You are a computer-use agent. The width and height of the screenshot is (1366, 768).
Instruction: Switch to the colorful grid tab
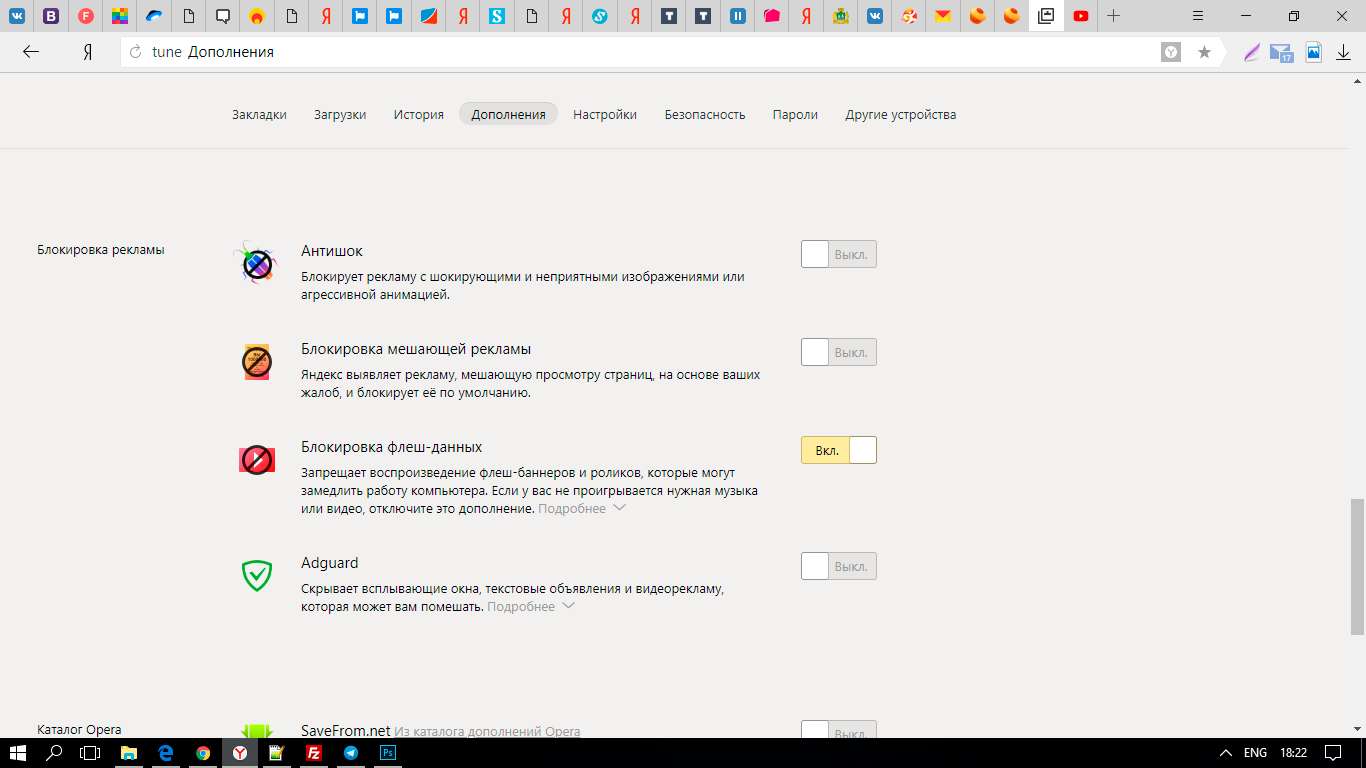coord(120,16)
